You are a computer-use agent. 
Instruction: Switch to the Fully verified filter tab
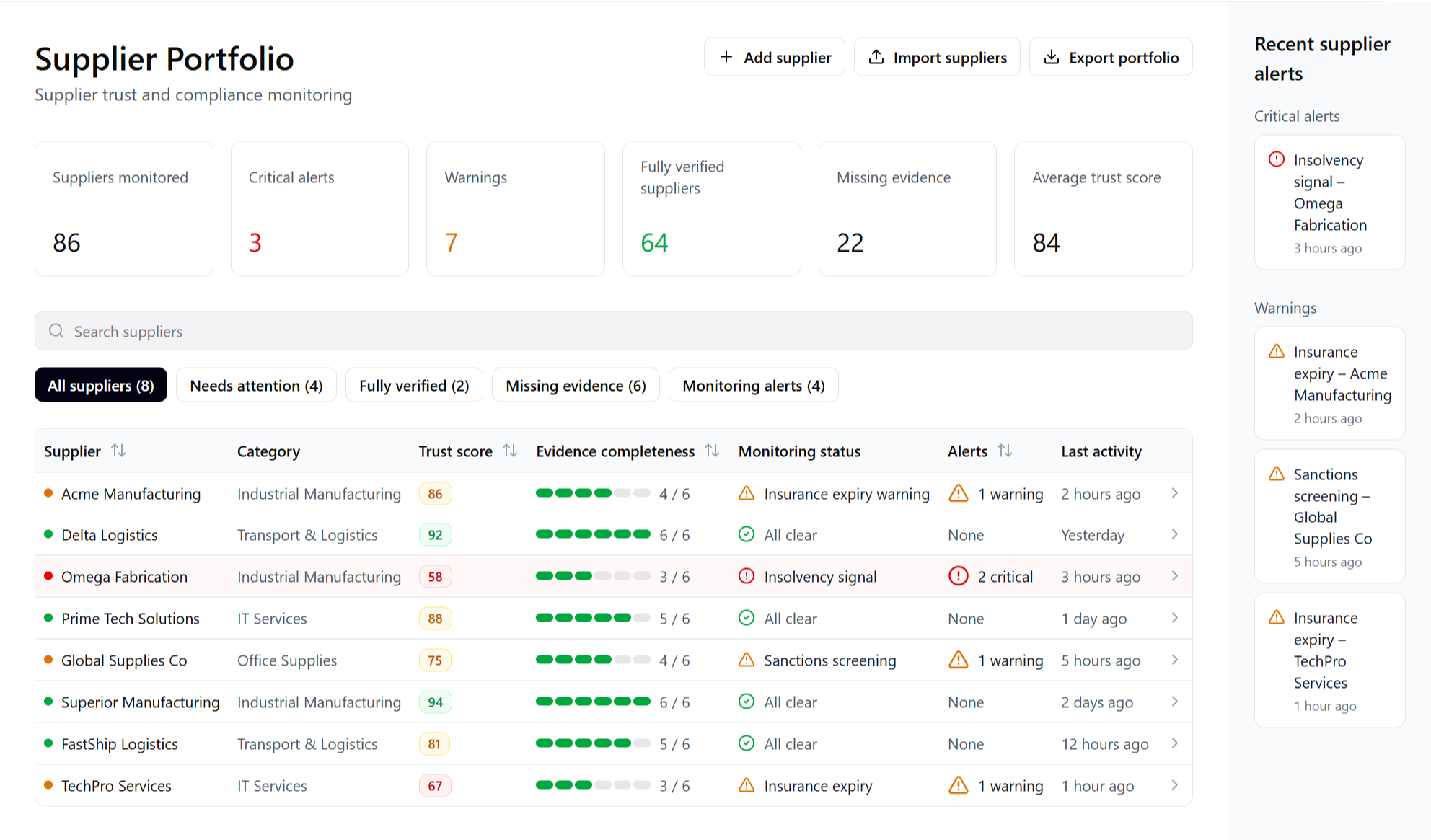point(414,385)
